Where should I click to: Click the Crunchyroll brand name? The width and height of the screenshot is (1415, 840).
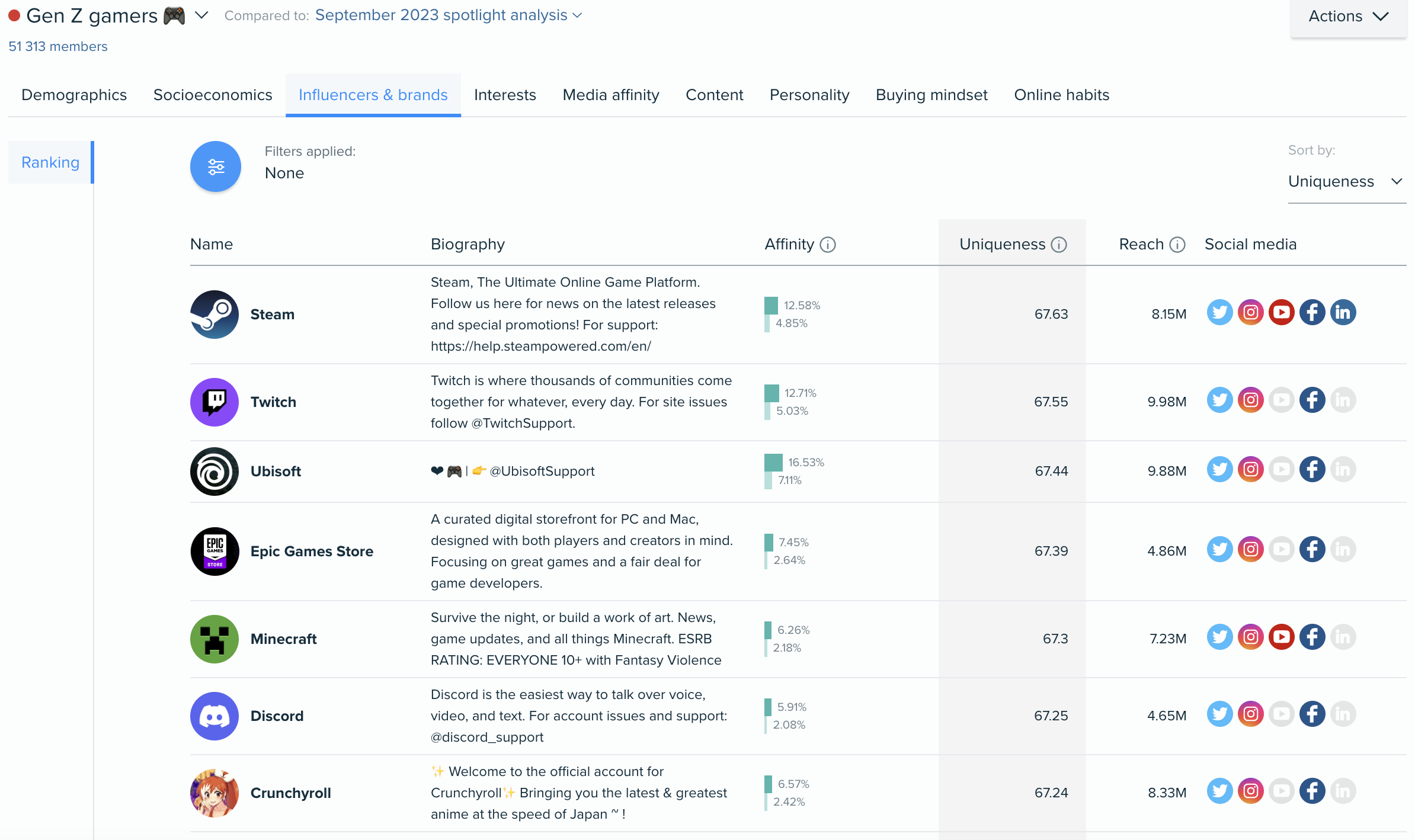click(x=290, y=793)
